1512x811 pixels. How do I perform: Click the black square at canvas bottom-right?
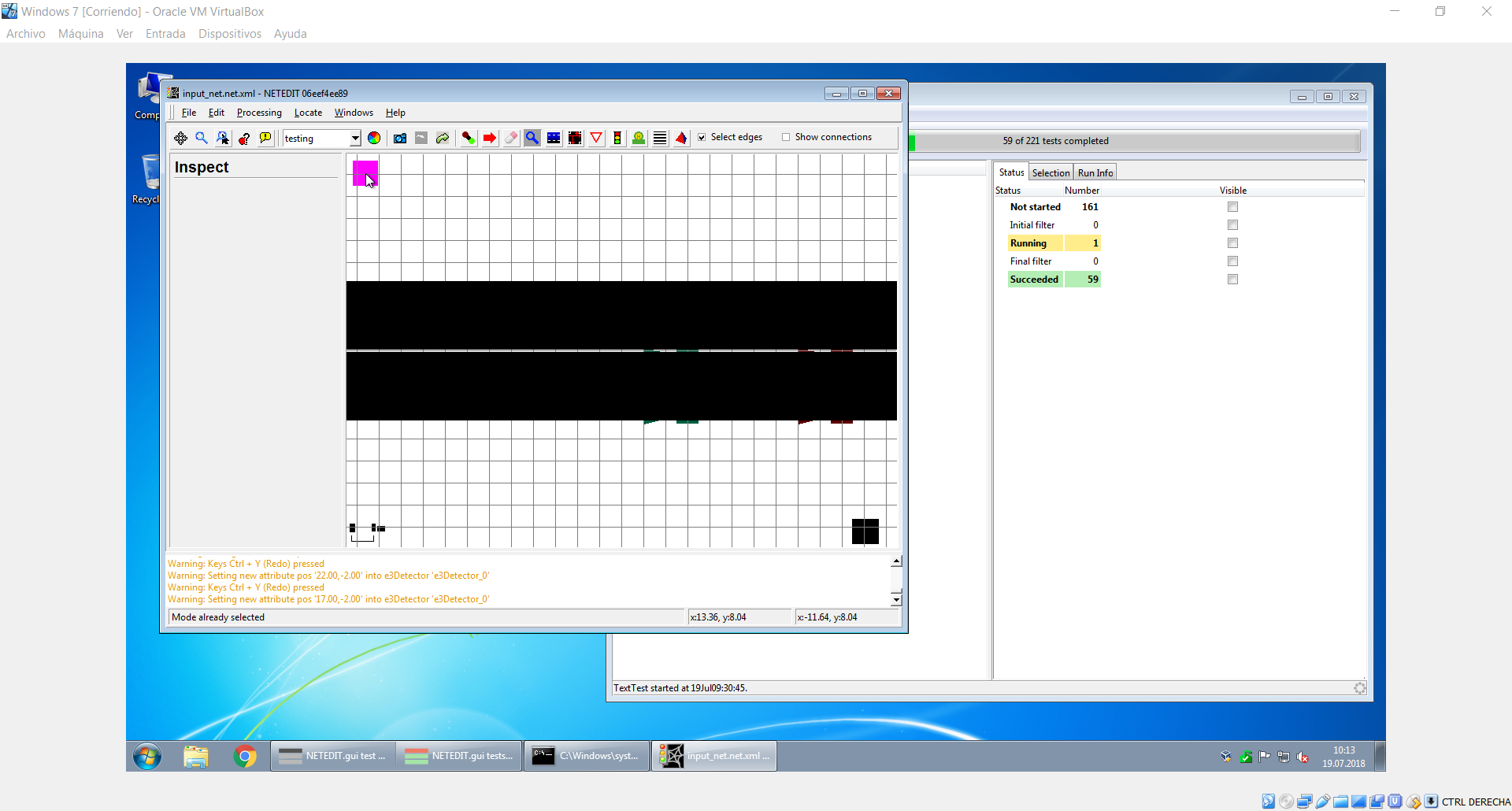pos(865,531)
